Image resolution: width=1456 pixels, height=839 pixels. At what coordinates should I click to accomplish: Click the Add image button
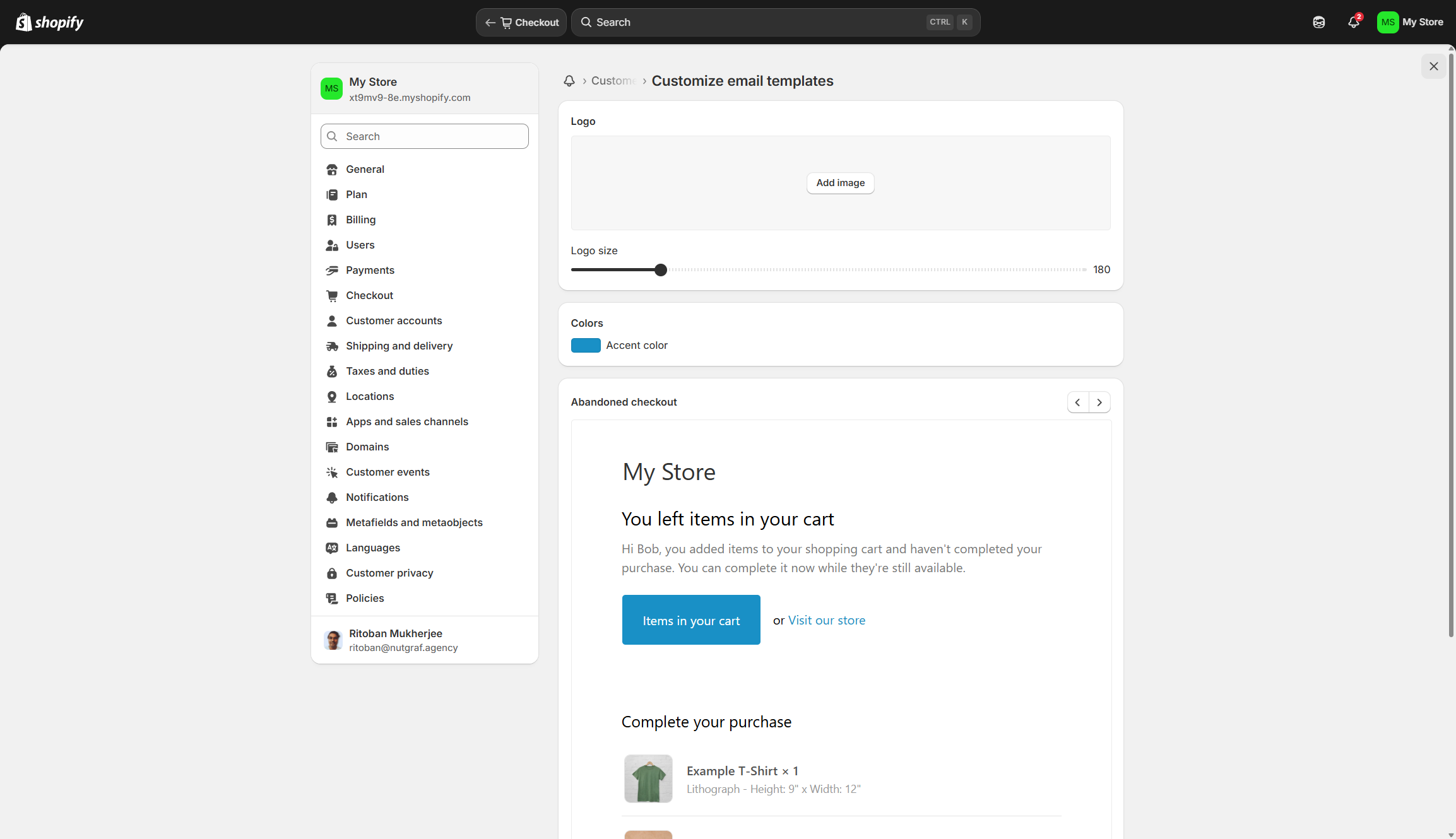point(840,183)
